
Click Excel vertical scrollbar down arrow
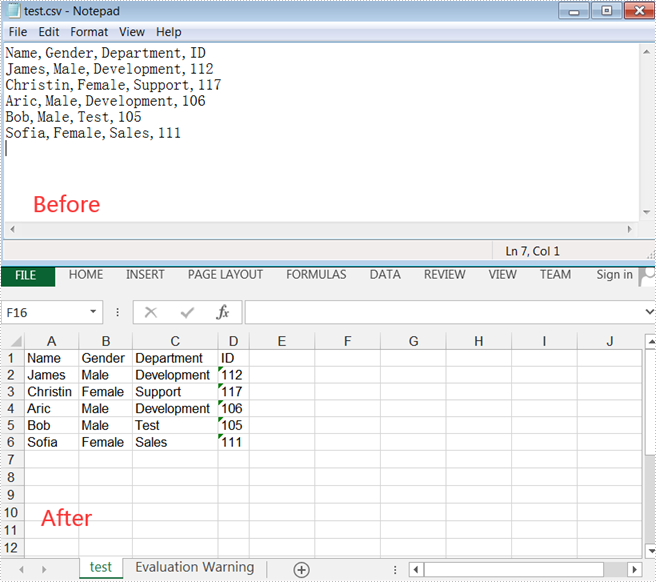651,551
